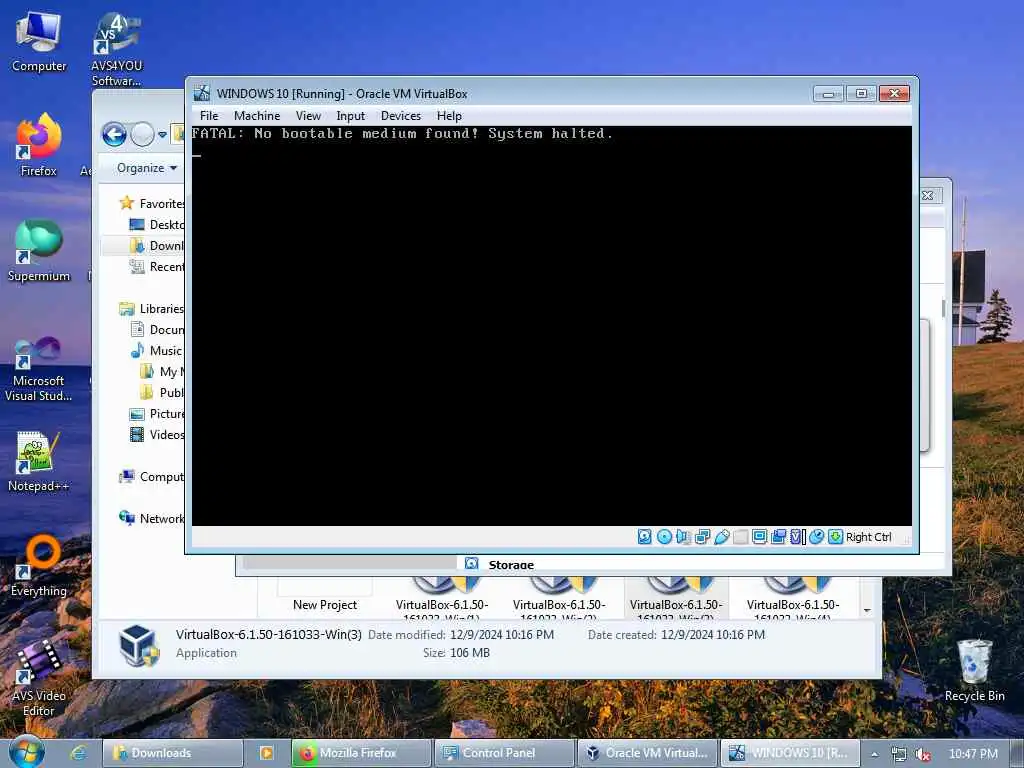Open the Help menu in VM window
This screenshot has height=768, width=1024.
point(449,116)
